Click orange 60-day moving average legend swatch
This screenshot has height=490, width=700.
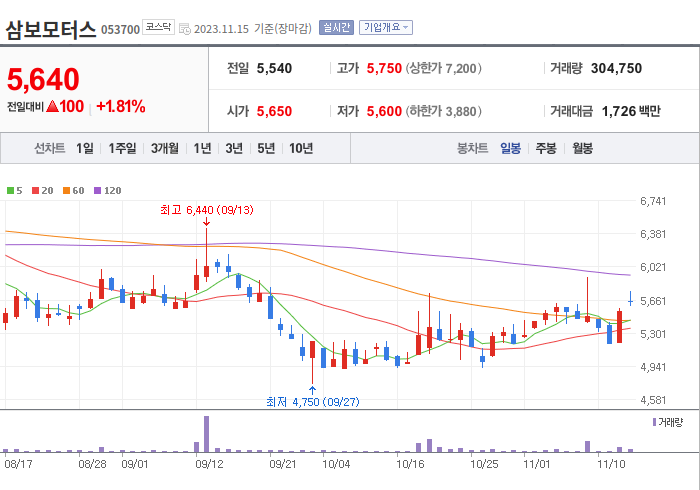(x=67, y=191)
